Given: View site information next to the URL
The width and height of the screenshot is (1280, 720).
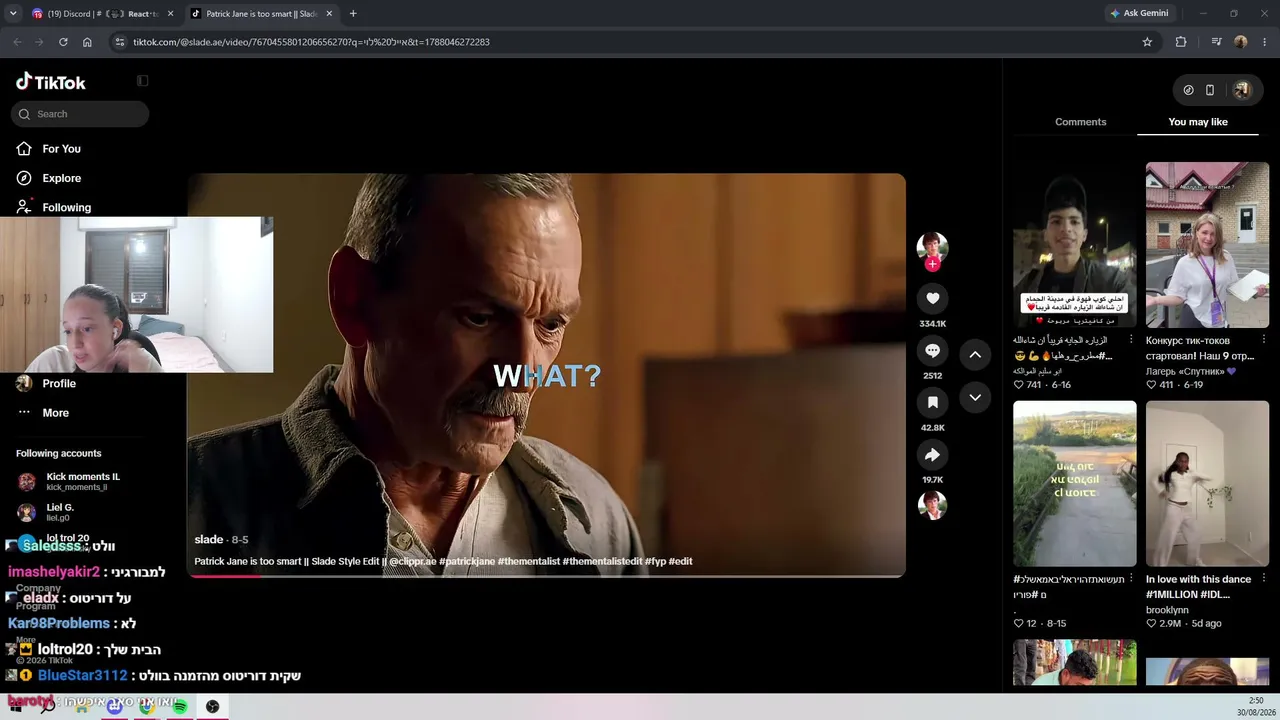Looking at the screenshot, I should pos(120,42).
